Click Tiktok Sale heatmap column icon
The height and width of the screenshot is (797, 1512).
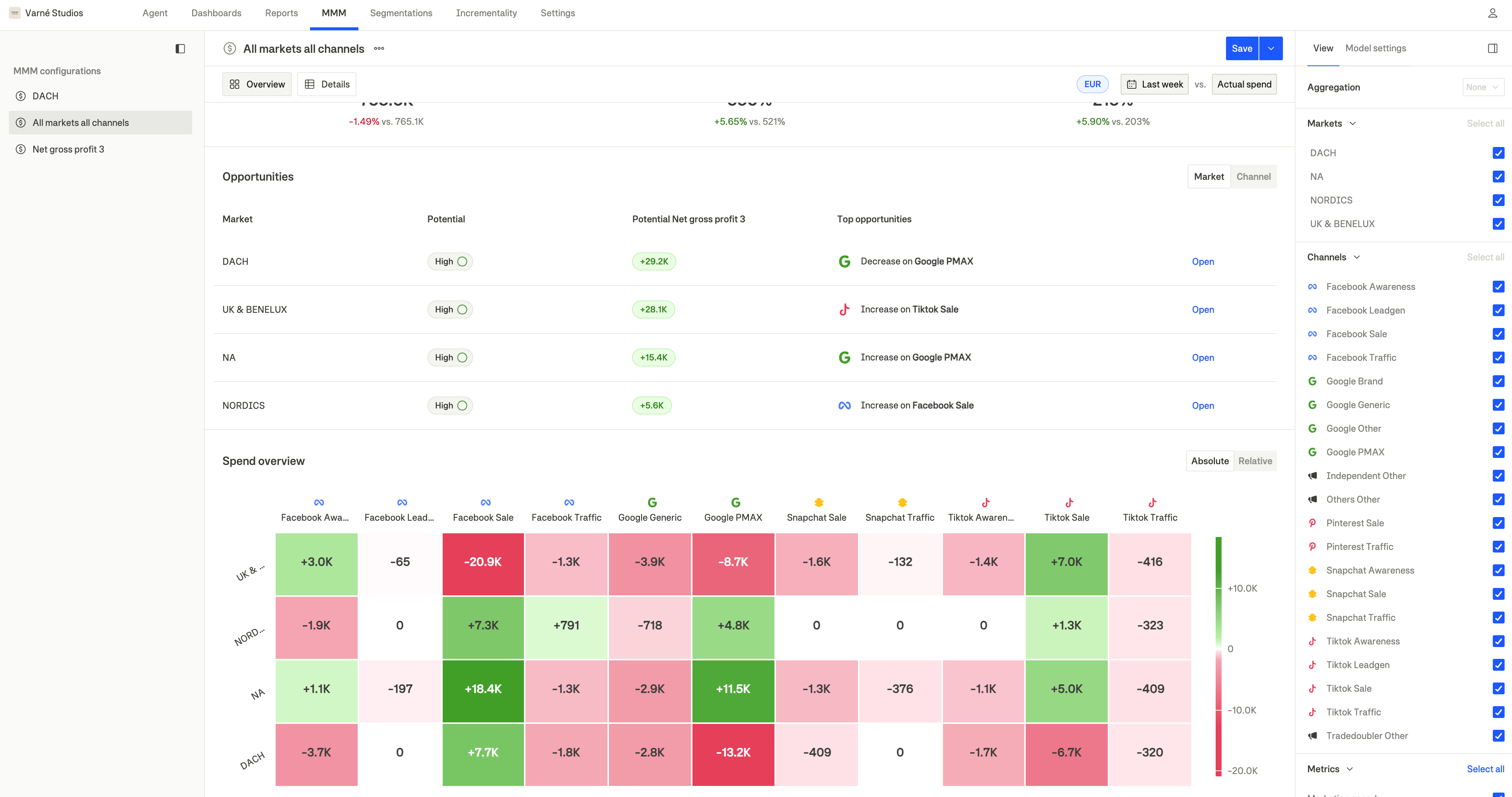(1069, 503)
